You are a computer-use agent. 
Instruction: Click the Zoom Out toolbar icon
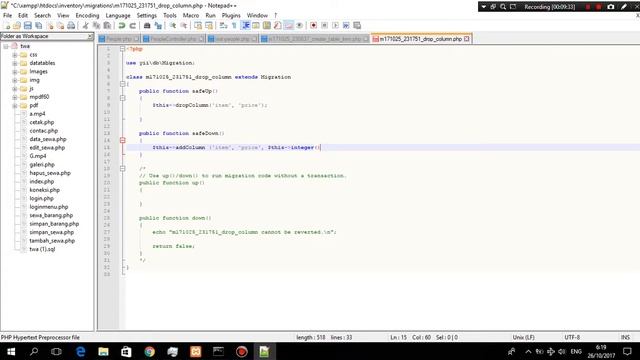coord(184,26)
